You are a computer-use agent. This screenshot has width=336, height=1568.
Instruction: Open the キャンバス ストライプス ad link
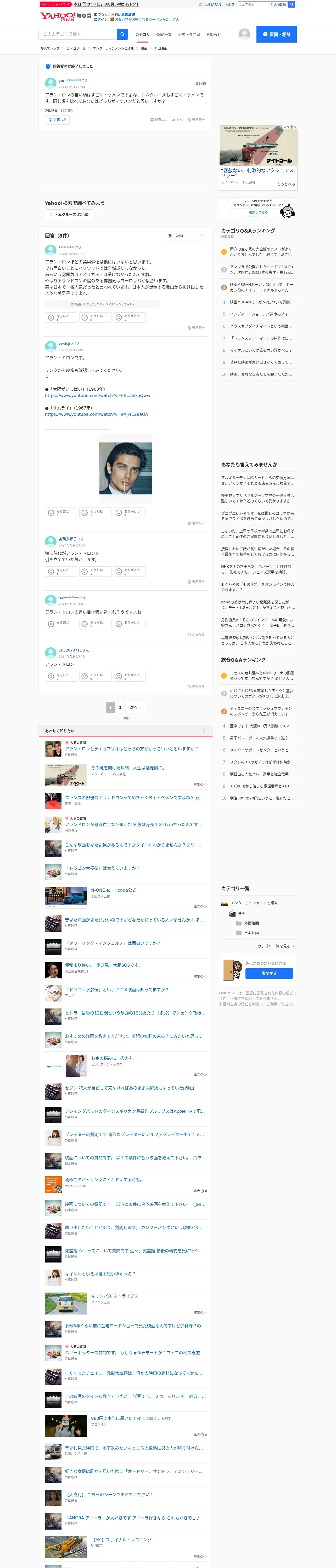point(115,1296)
